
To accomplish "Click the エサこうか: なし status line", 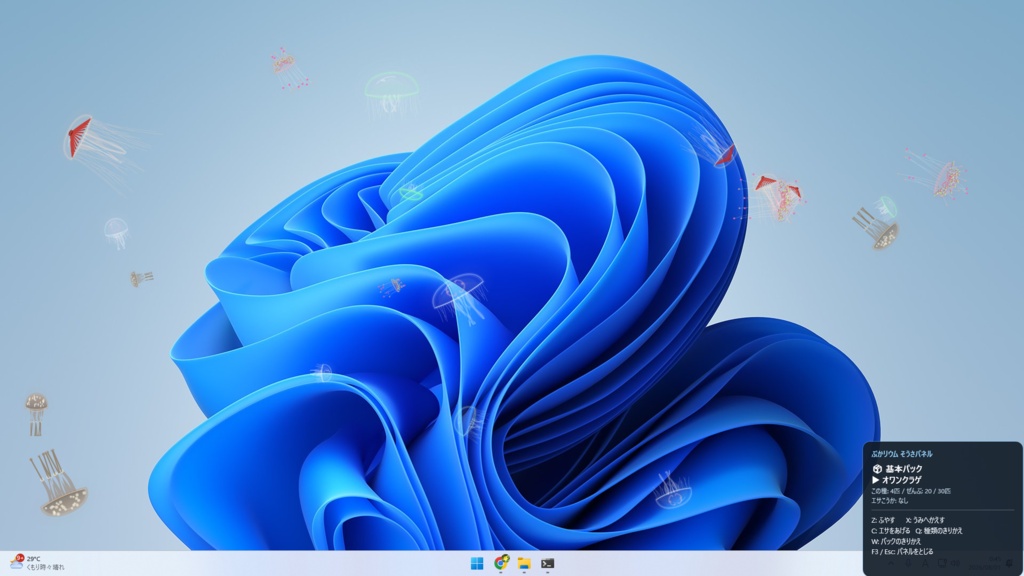I will [889, 501].
